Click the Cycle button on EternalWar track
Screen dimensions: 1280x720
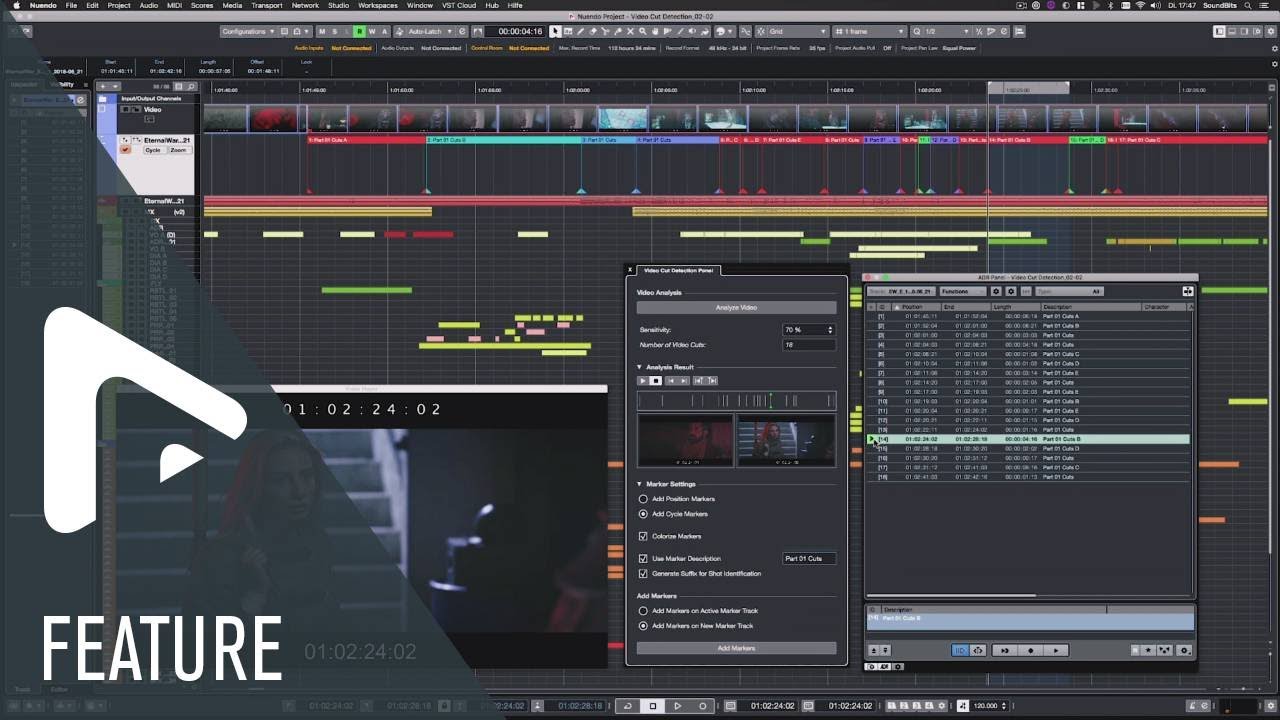tap(153, 150)
